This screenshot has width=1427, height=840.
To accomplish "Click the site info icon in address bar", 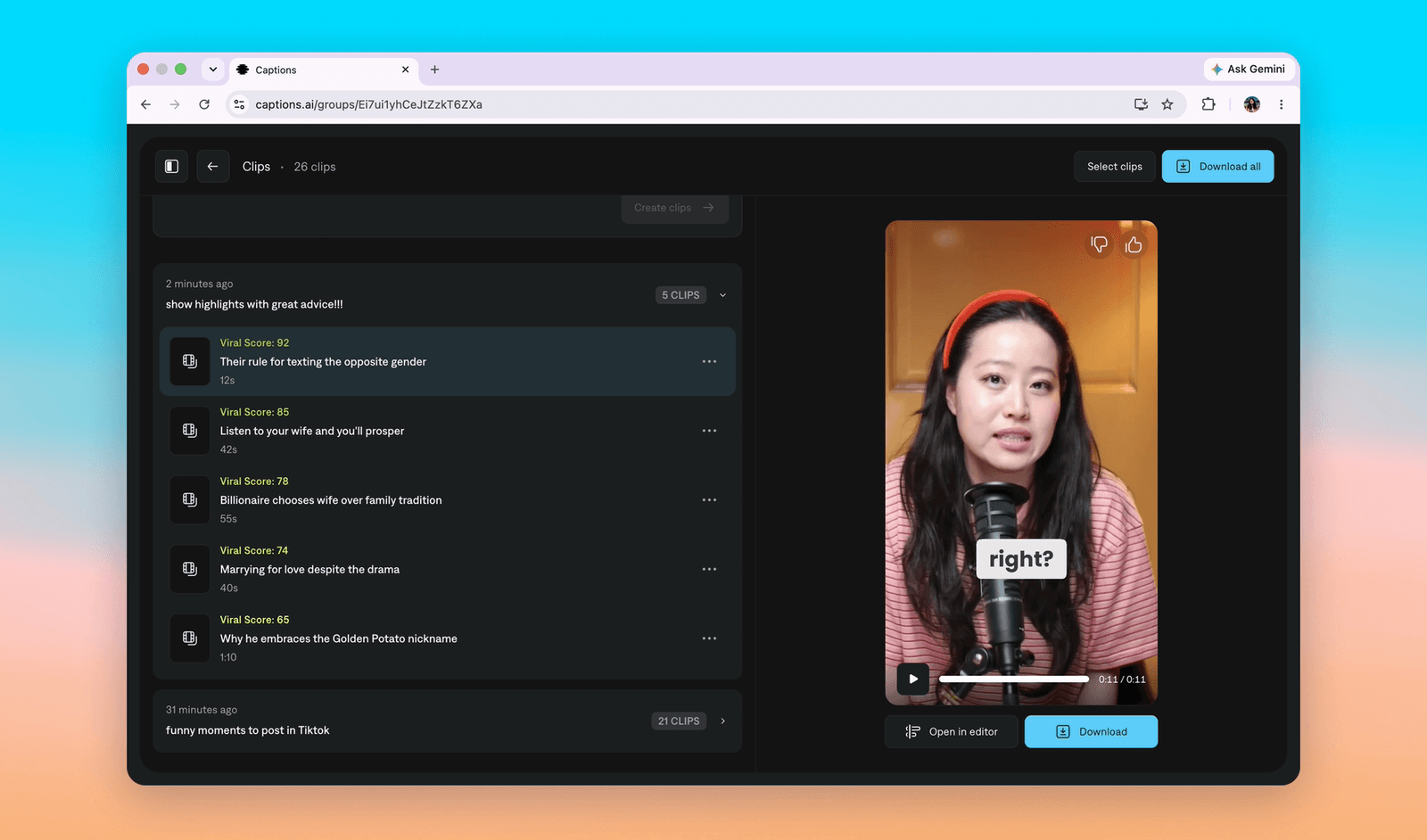I will pos(239,104).
